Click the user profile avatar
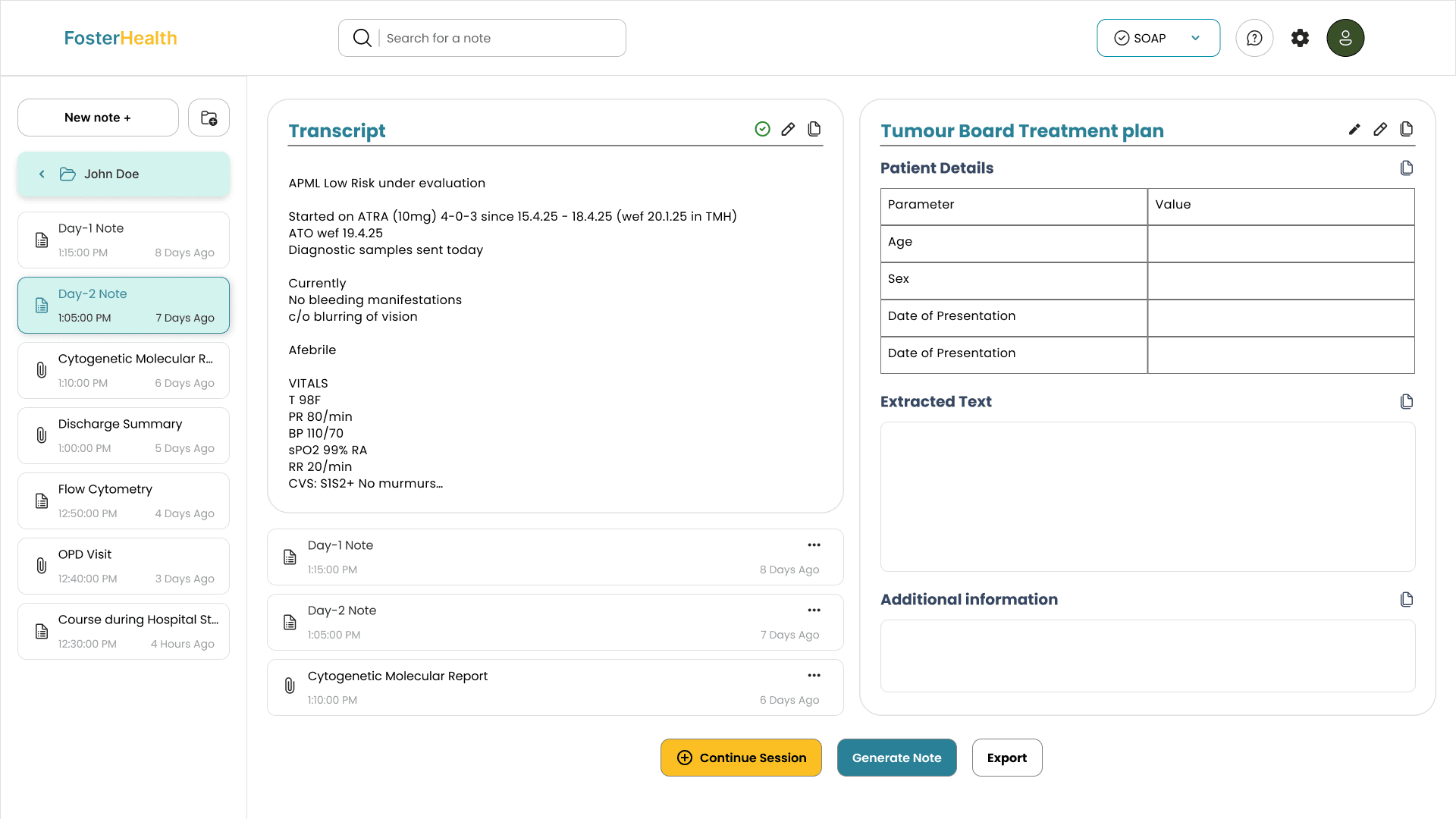Screen dimensions: 1456x819 (x=1345, y=38)
